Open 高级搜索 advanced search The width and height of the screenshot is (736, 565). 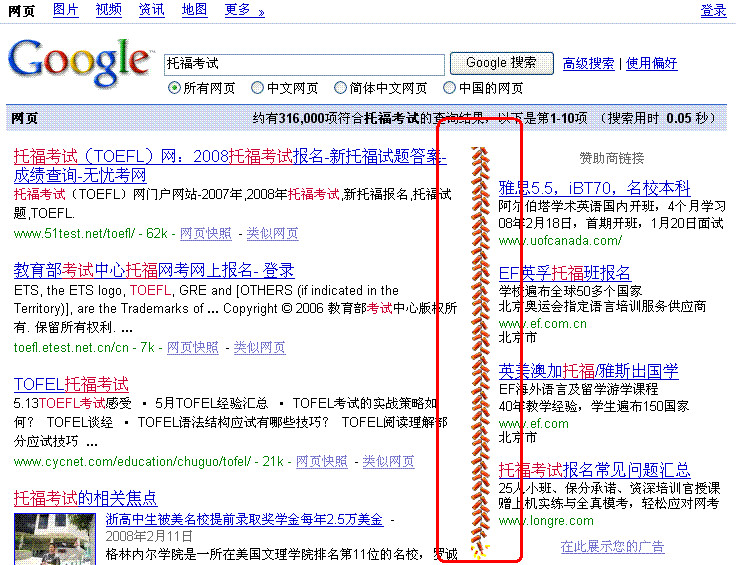(588, 63)
